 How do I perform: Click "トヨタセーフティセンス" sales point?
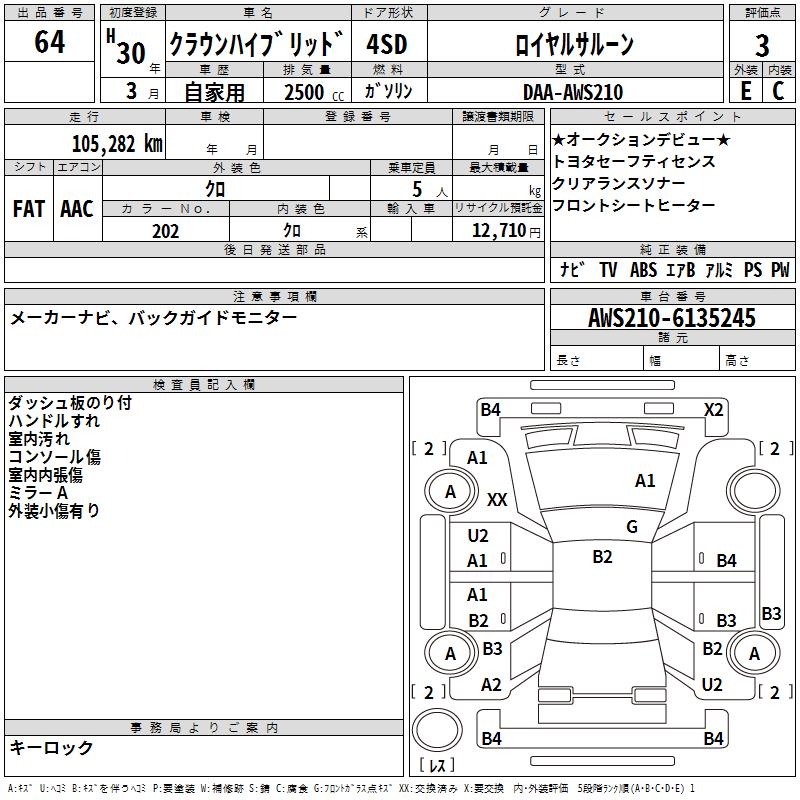tap(634, 161)
